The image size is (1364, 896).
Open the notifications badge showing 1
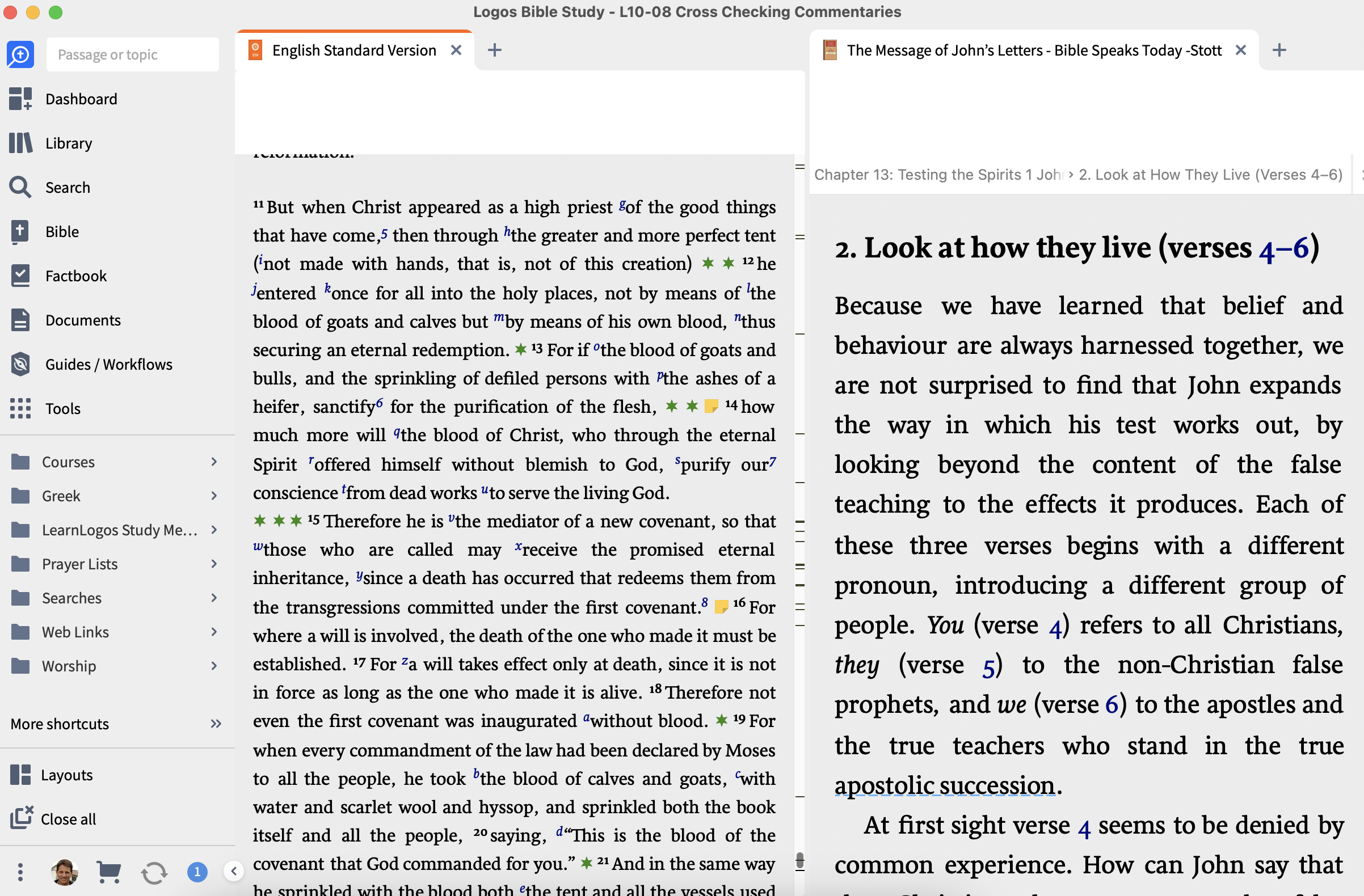point(197,872)
